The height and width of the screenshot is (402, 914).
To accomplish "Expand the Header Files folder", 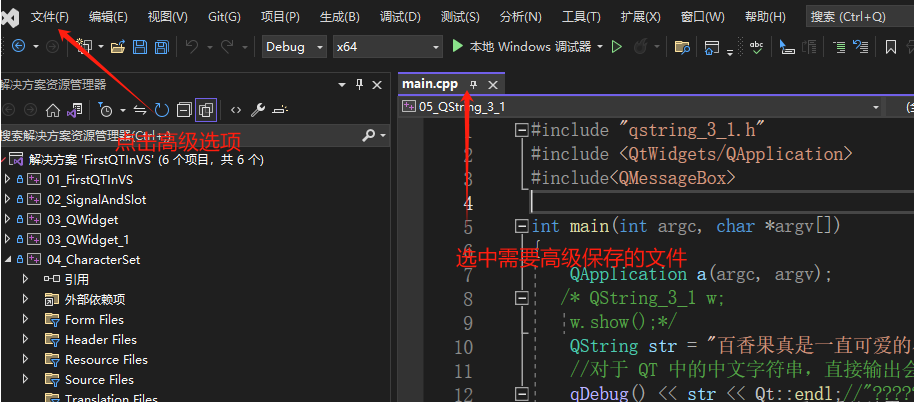I will tap(26, 339).
